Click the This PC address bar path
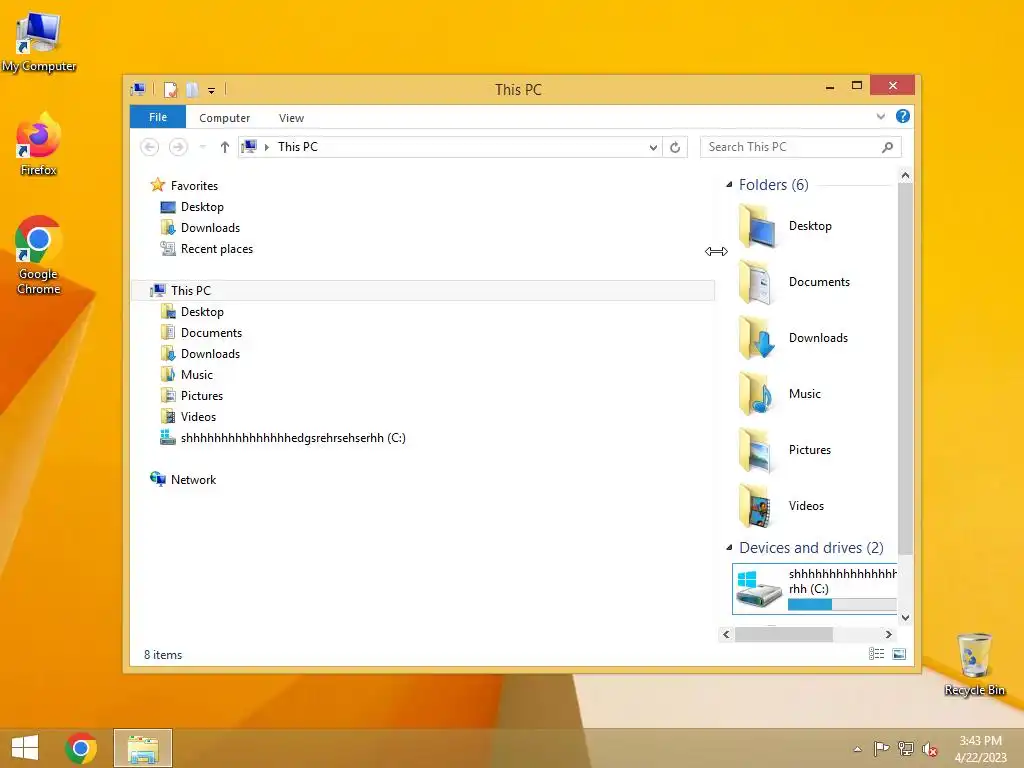Screen dimensions: 1024x768 [298, 147]
